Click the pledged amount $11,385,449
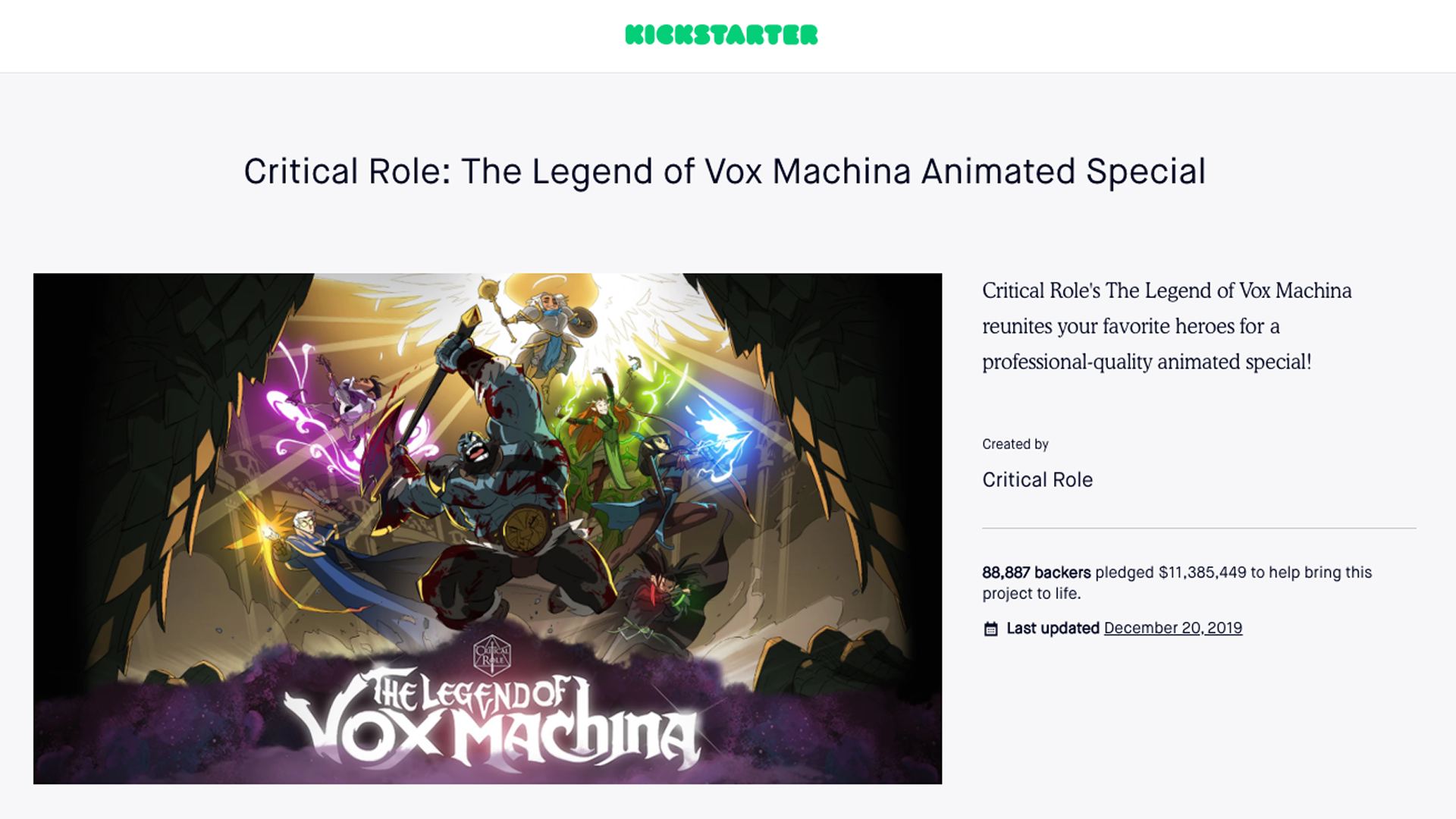This screenshot has height=819, width=1456. click(1202, 573)
